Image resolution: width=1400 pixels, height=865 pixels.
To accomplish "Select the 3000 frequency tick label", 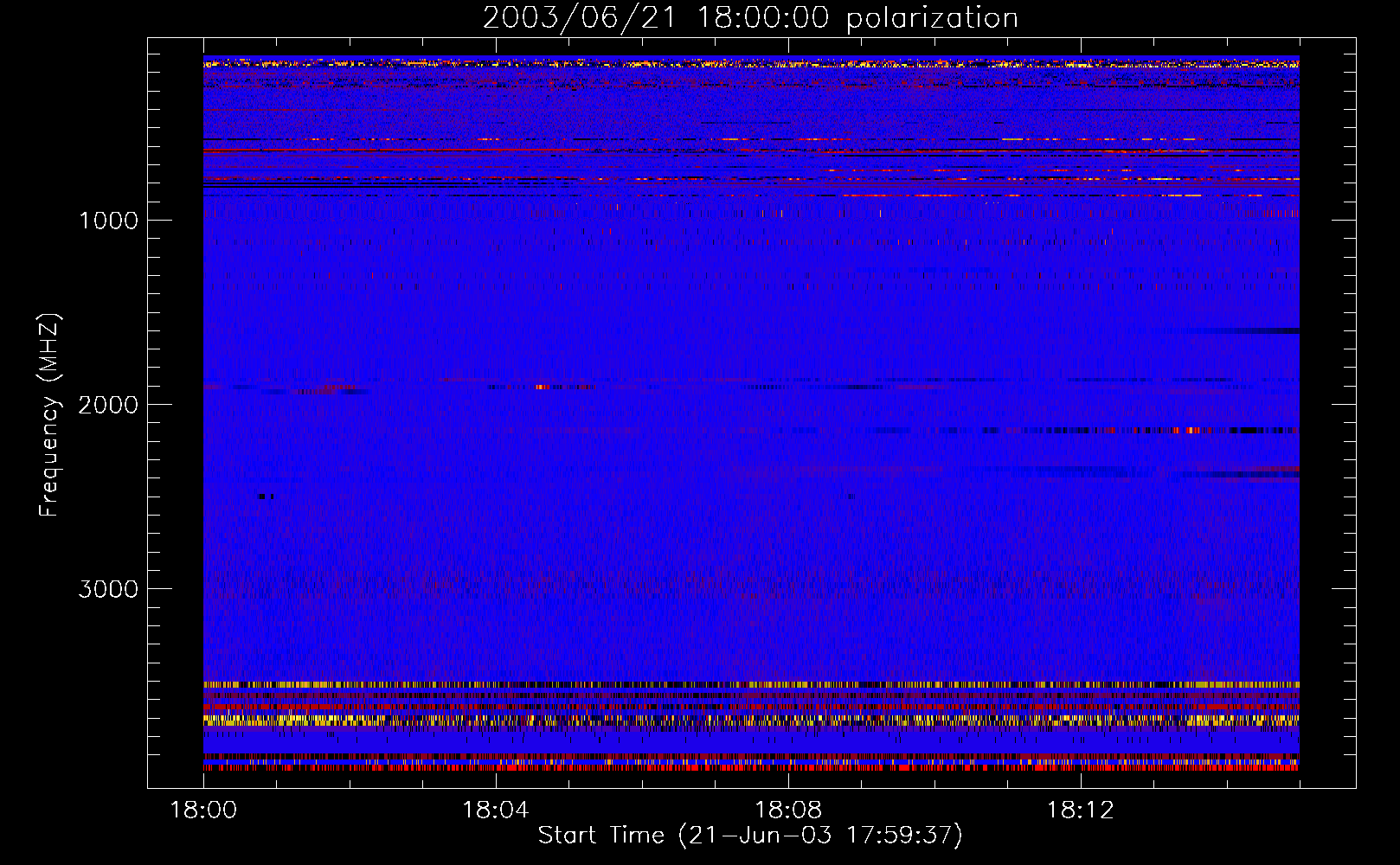I will (x=108, y=589).
